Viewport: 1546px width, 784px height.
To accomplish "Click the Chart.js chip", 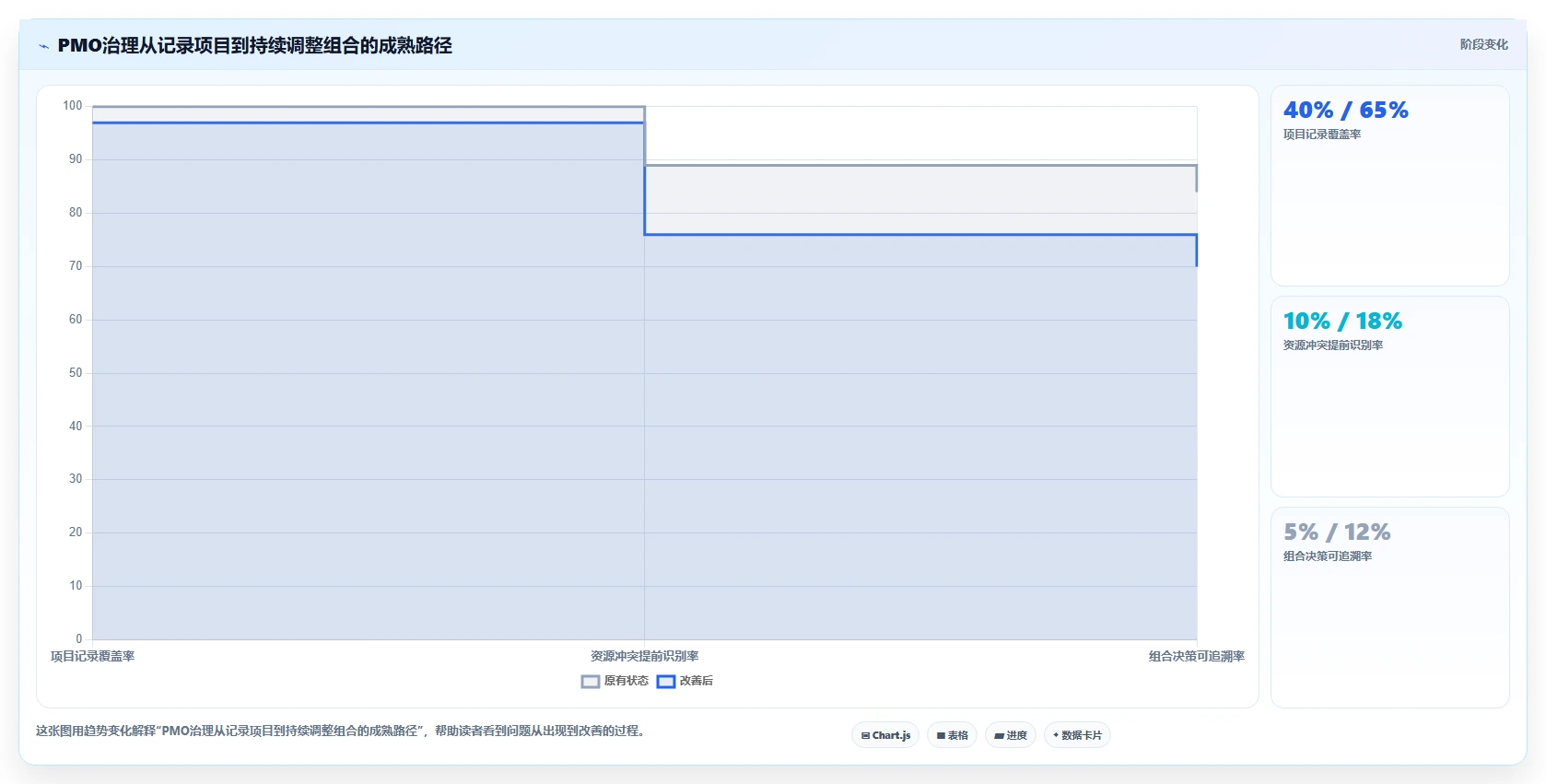I will coord(885,735).
